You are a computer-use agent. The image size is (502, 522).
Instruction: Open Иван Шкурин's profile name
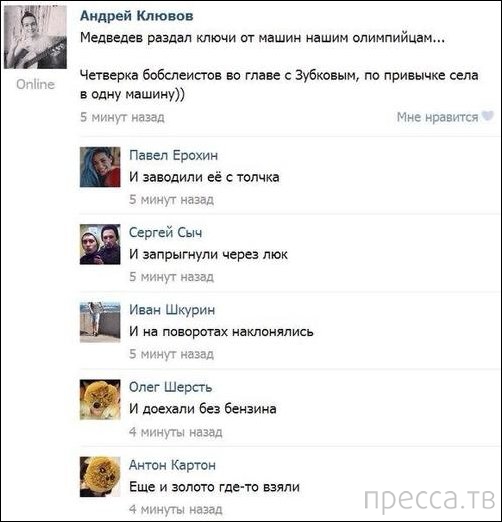click(x=172, y=310)
